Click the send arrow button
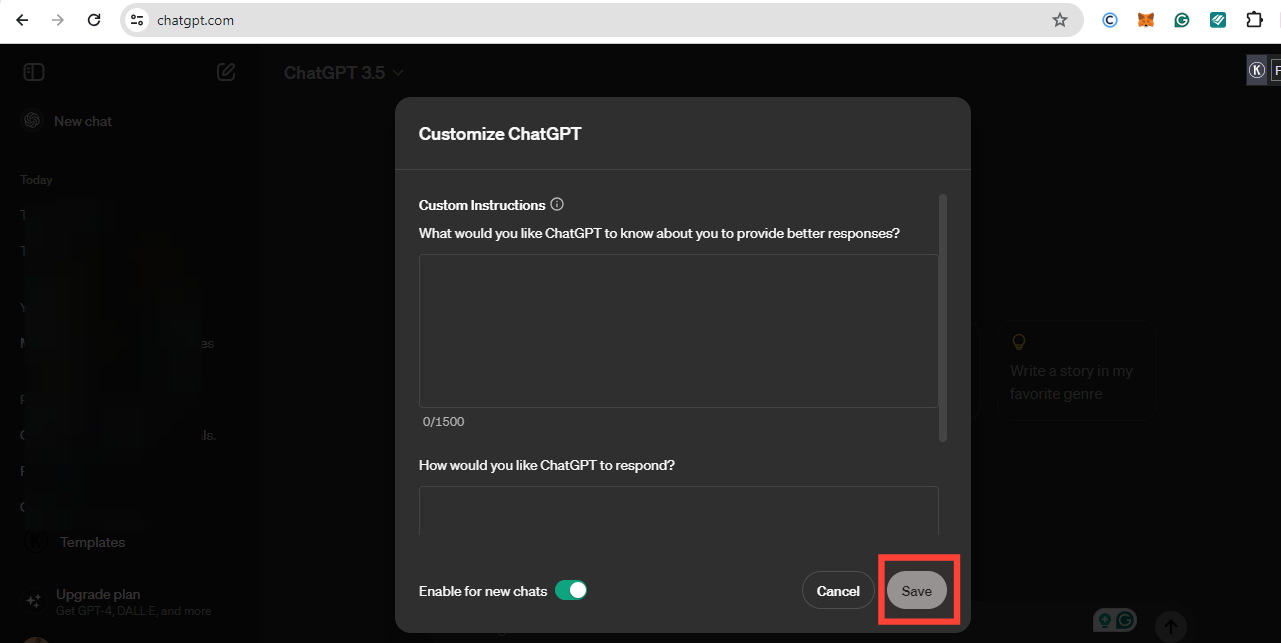 point(1171,626)
